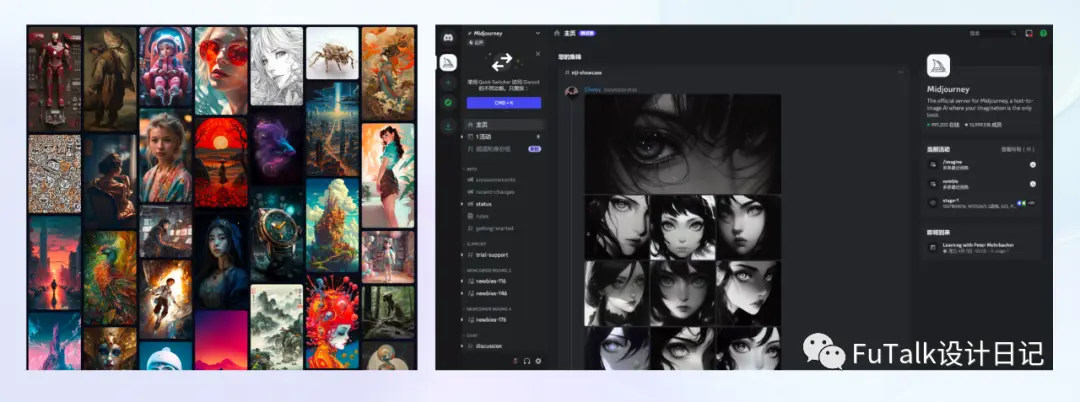
Task: Select the 主页 home item in channel list
Action: click(x=504, y=125)
